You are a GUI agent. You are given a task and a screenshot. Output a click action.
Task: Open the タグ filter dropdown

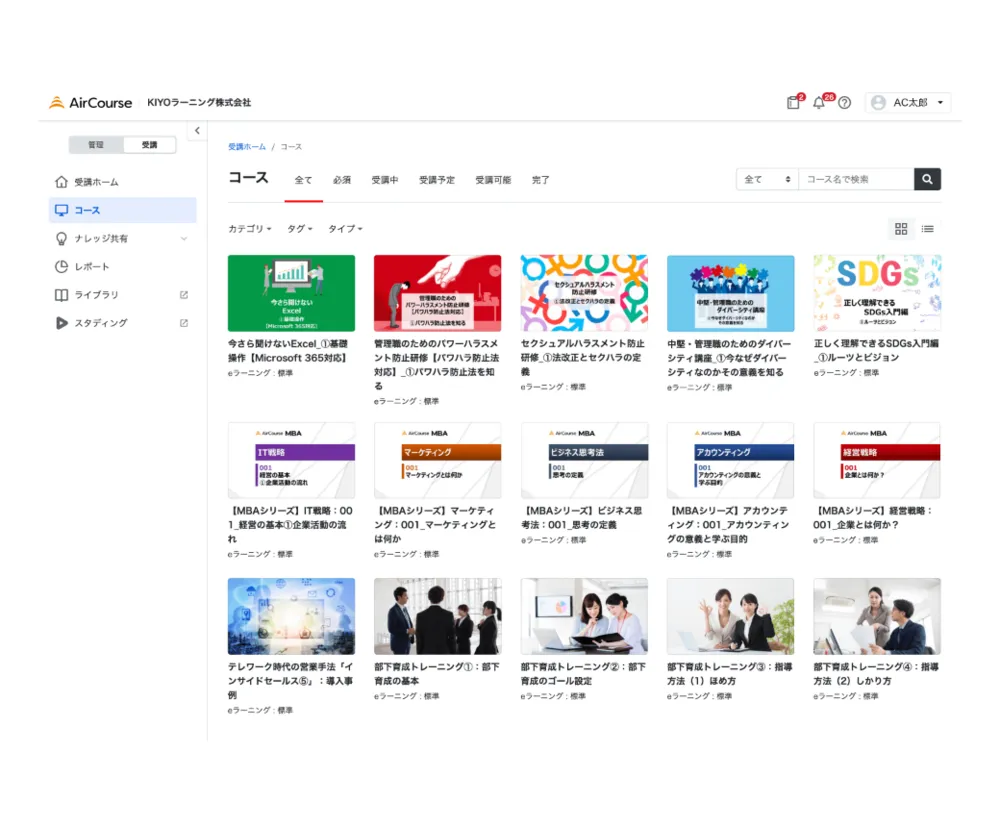(299, 229)
